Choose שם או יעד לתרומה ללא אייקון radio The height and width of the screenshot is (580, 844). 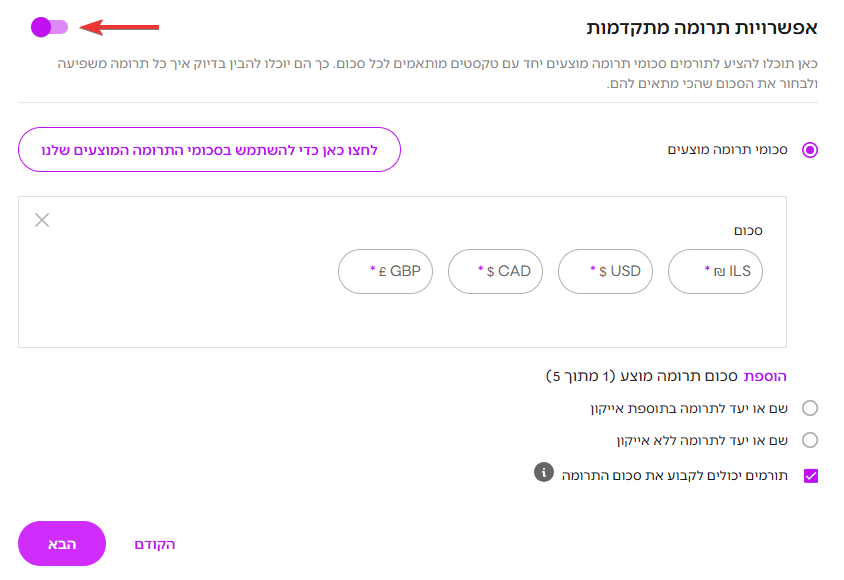(x=810, y=440)
